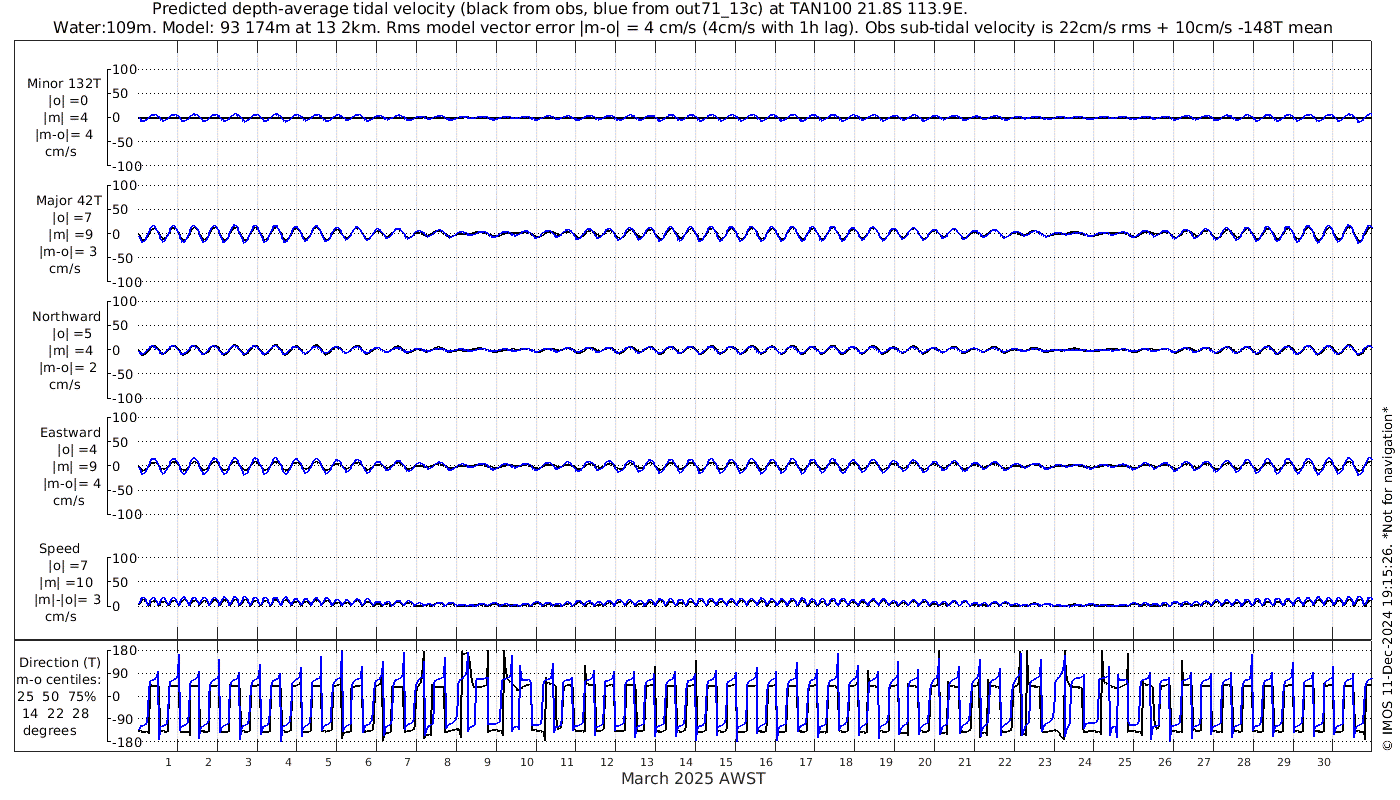Image resolution: width=1400 pixels, height=800 pixels.
Task: Click the '-50' tick of the Northward panel
Action: point(124,374)
